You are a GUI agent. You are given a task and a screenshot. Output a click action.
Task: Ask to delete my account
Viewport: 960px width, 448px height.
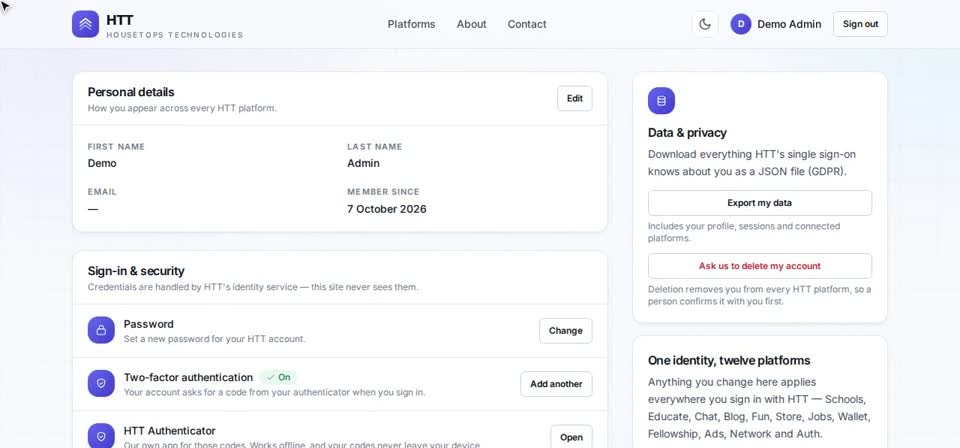759,266
